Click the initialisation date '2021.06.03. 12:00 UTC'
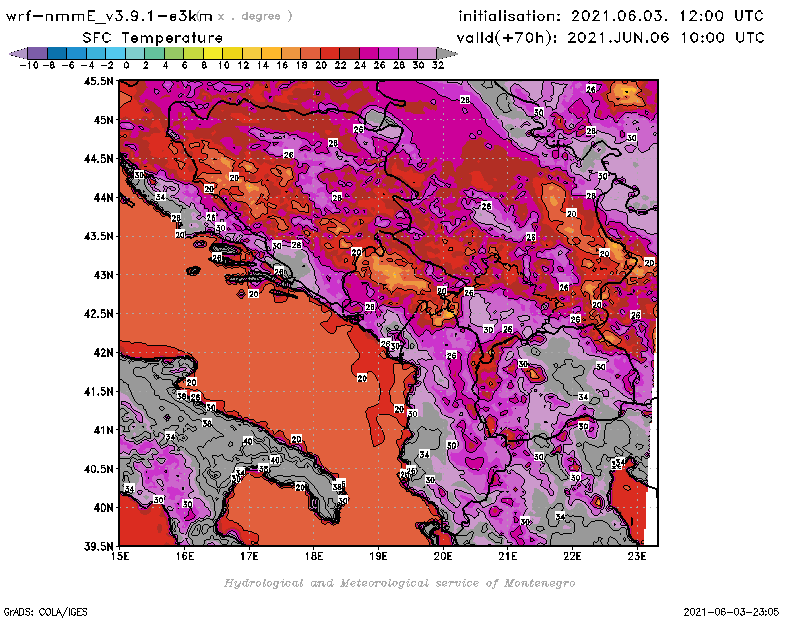 click(x=667, y=16)
